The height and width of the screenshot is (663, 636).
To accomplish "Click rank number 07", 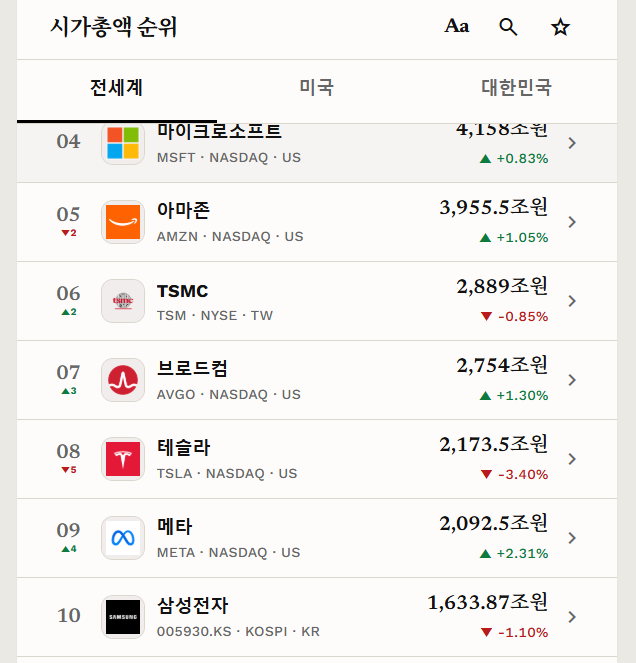I will [x=68, y=373].
